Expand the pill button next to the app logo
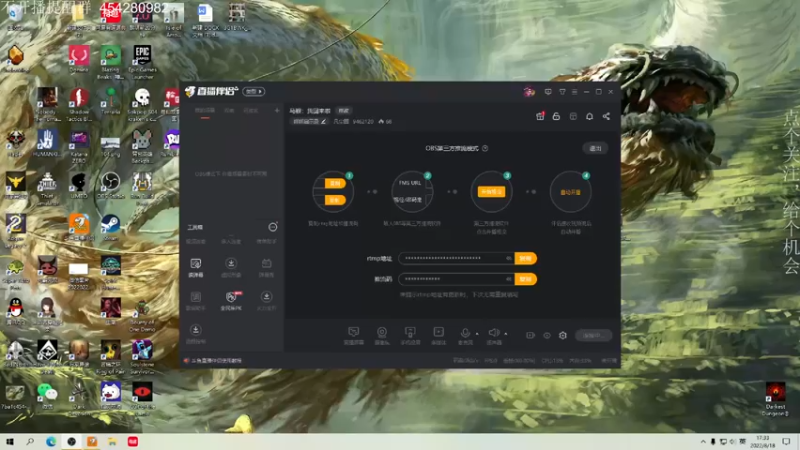Screen dimensions: 800x450 pyautogui.click(x=254, y=92)
